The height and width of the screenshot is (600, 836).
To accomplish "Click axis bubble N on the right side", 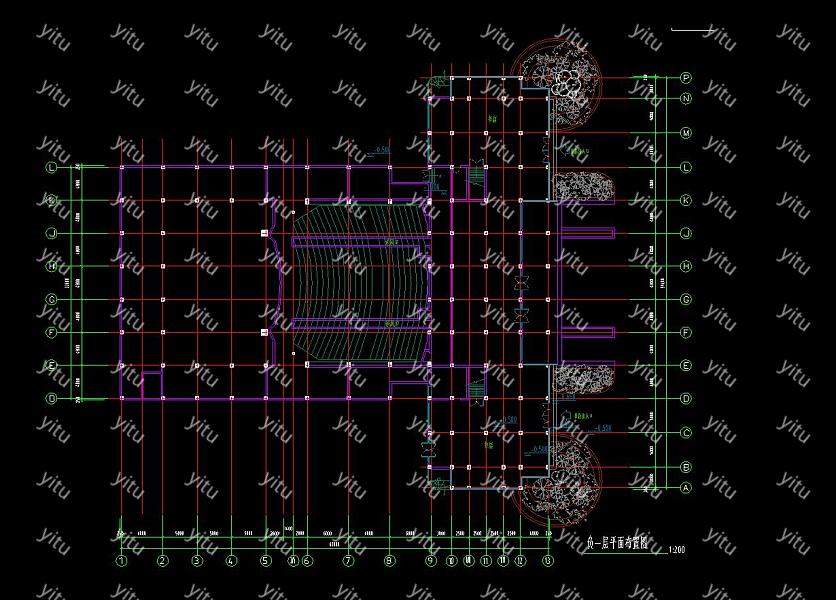I will [686, 98].
